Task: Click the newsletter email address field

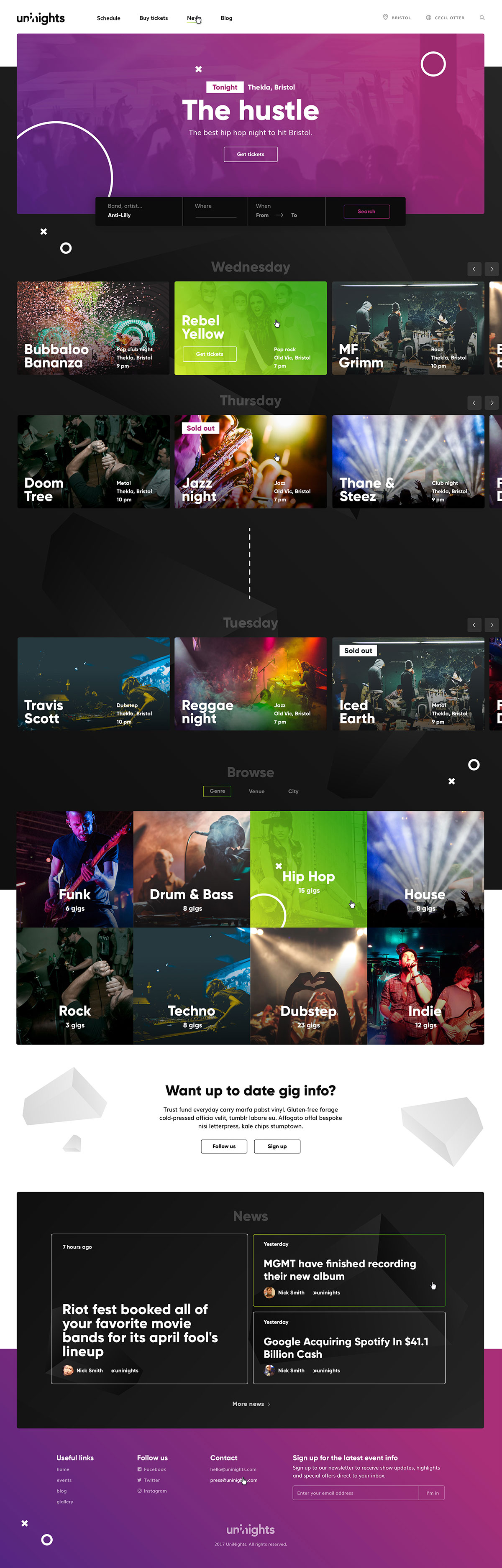Action: pyautogui.click(x=355, y=1493)
